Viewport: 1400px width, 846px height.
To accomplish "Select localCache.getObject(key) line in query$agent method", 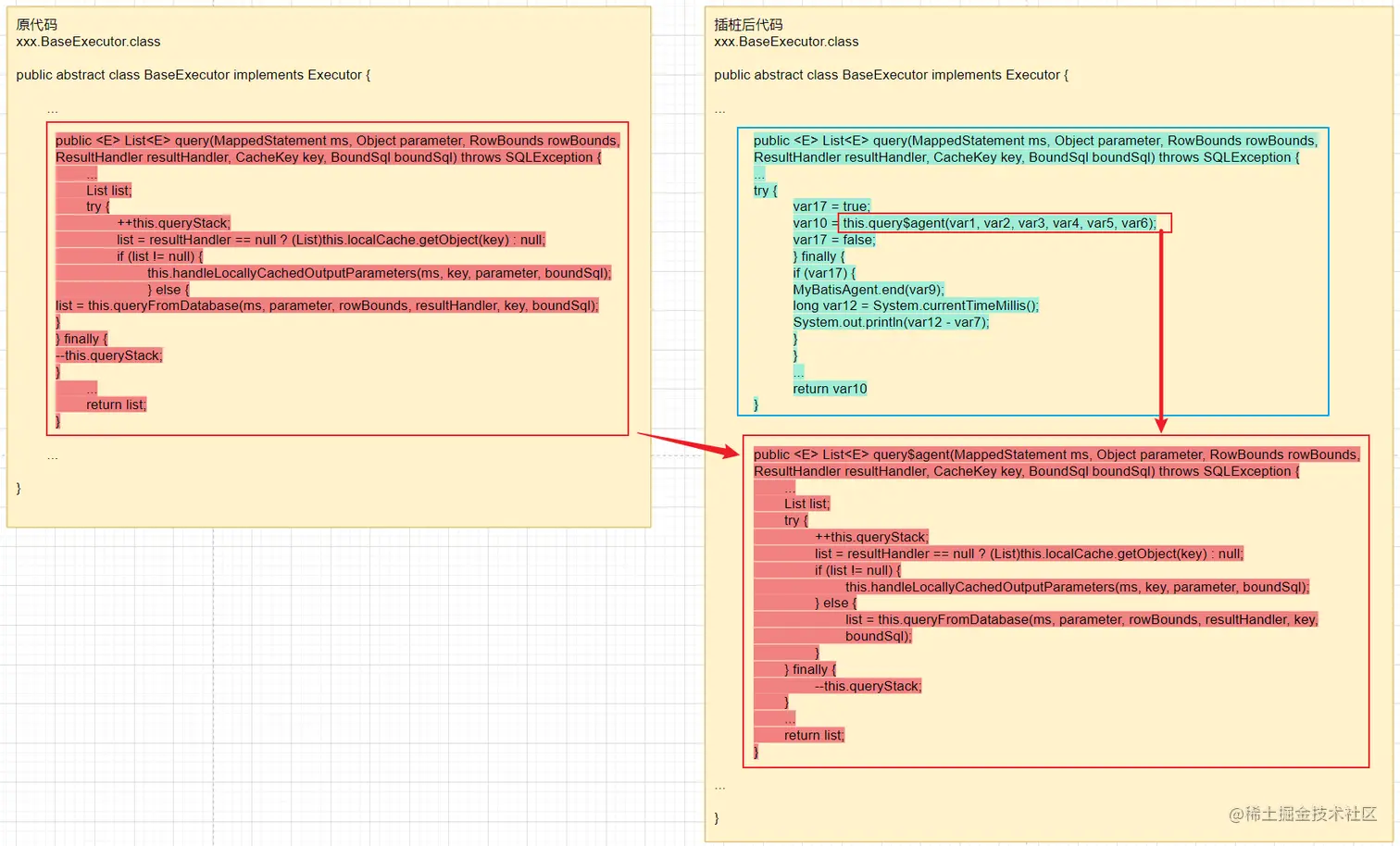I will (1029, 554).
